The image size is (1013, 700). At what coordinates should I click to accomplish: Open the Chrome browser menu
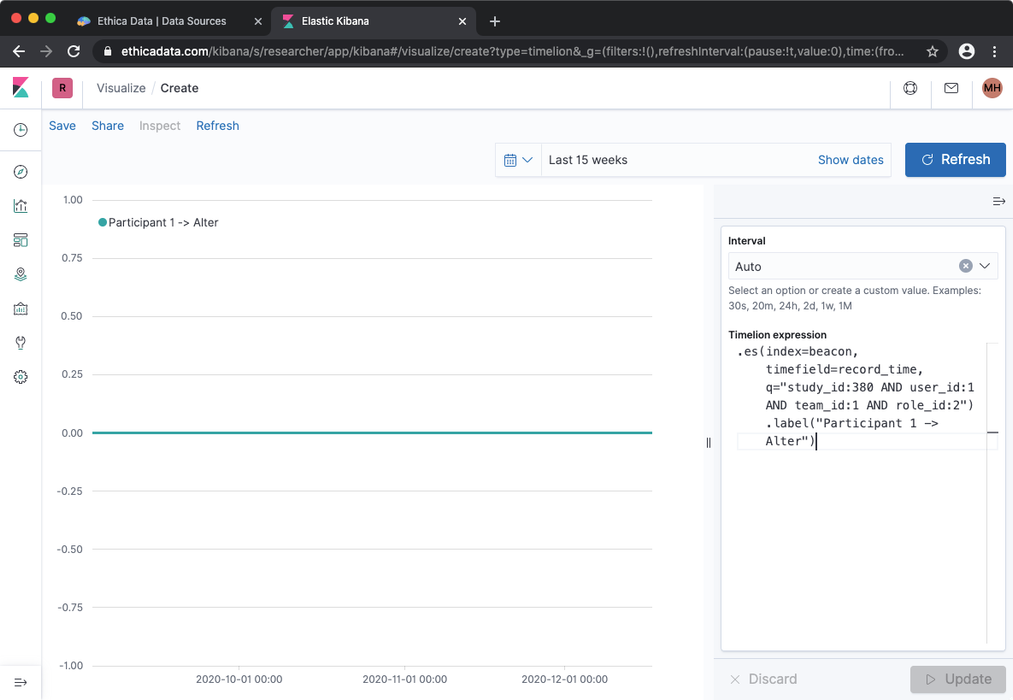pyautogui.click(x=996, y=51)
